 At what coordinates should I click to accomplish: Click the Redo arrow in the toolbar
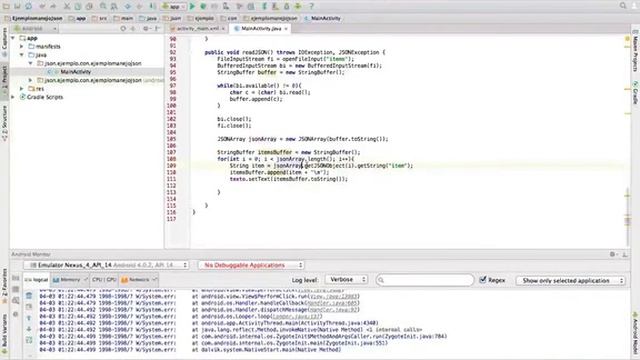click(53, 6)
